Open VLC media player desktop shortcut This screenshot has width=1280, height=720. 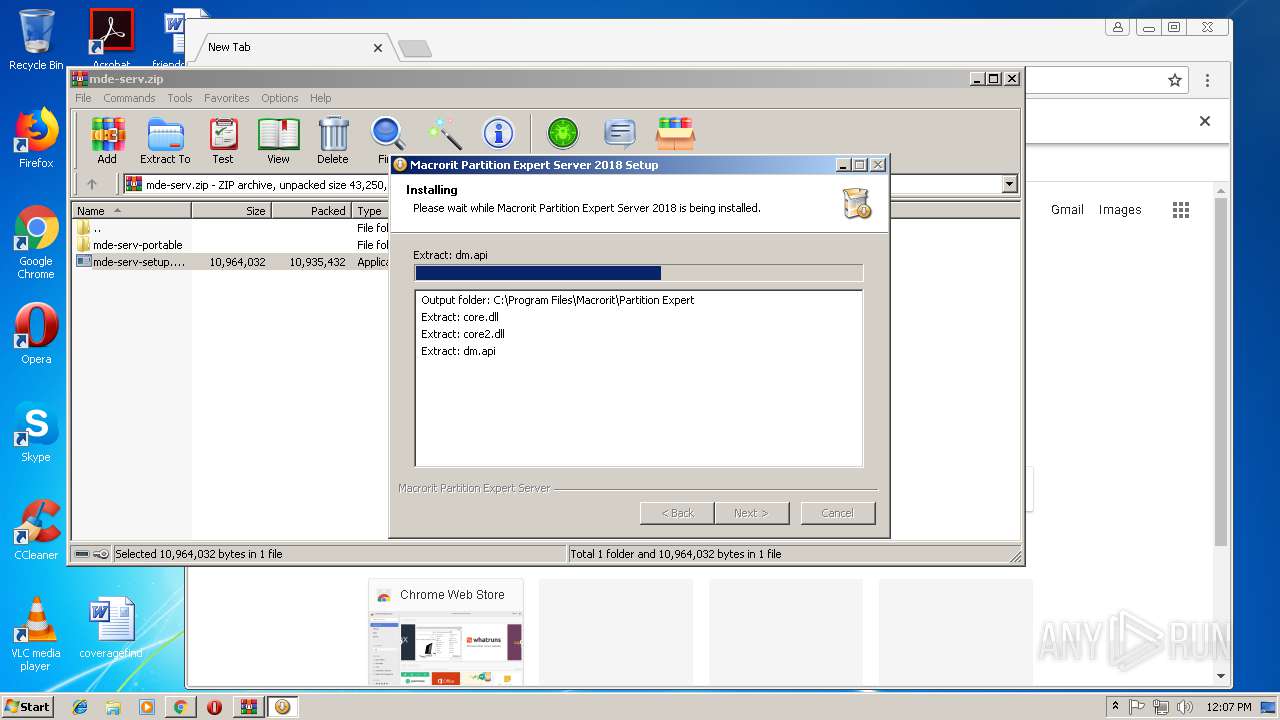click(x=36, y=634)
